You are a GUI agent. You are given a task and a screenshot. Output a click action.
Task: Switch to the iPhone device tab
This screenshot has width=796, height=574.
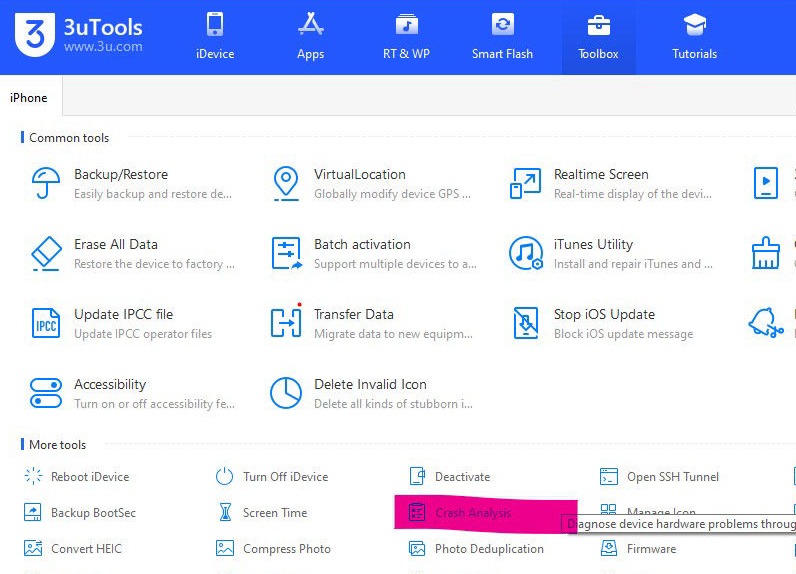coord(29,97)
